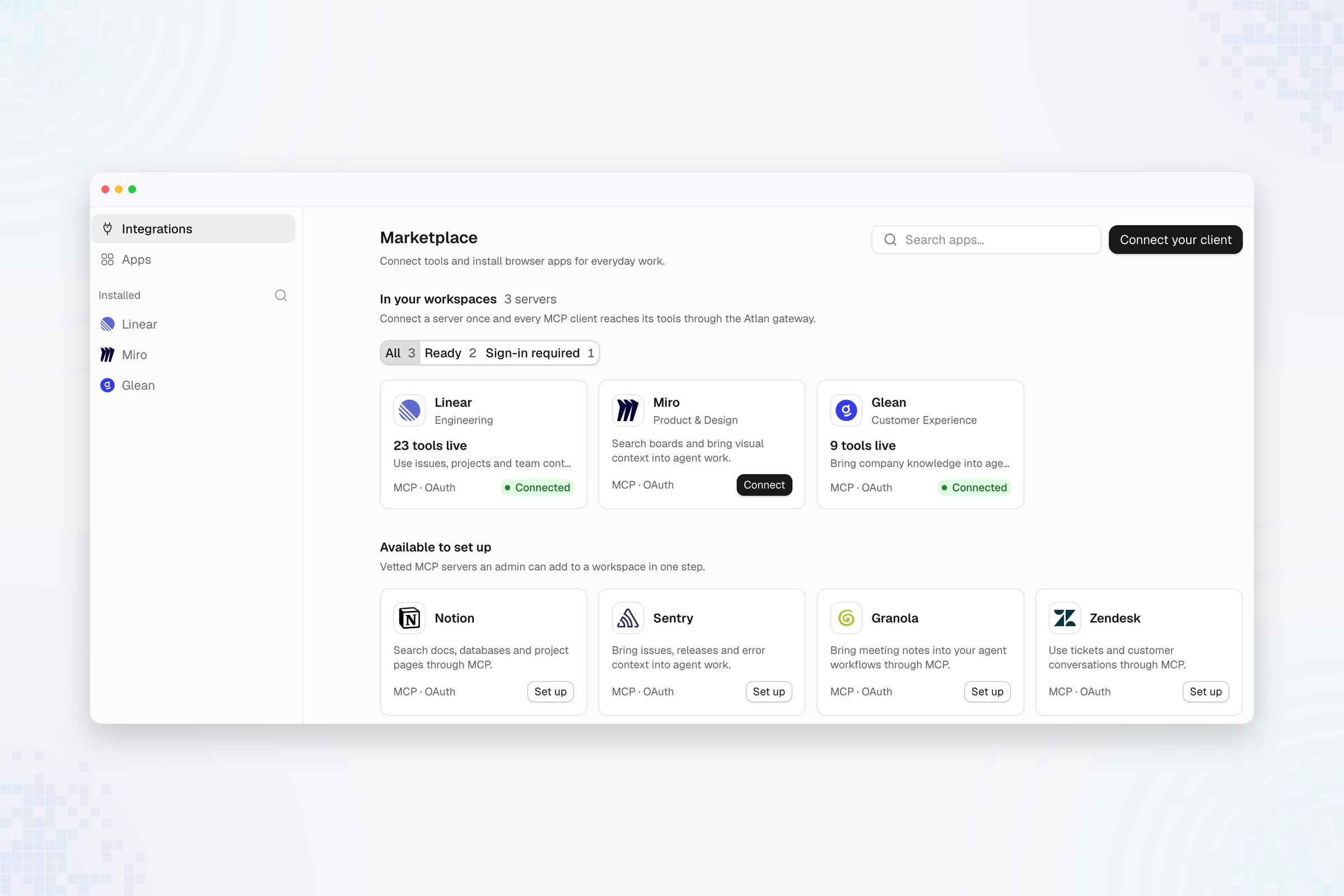The width and height of the screenshot is (1344, 896).
Task: Click the "9 tools live" text
Action: (862, 445)
